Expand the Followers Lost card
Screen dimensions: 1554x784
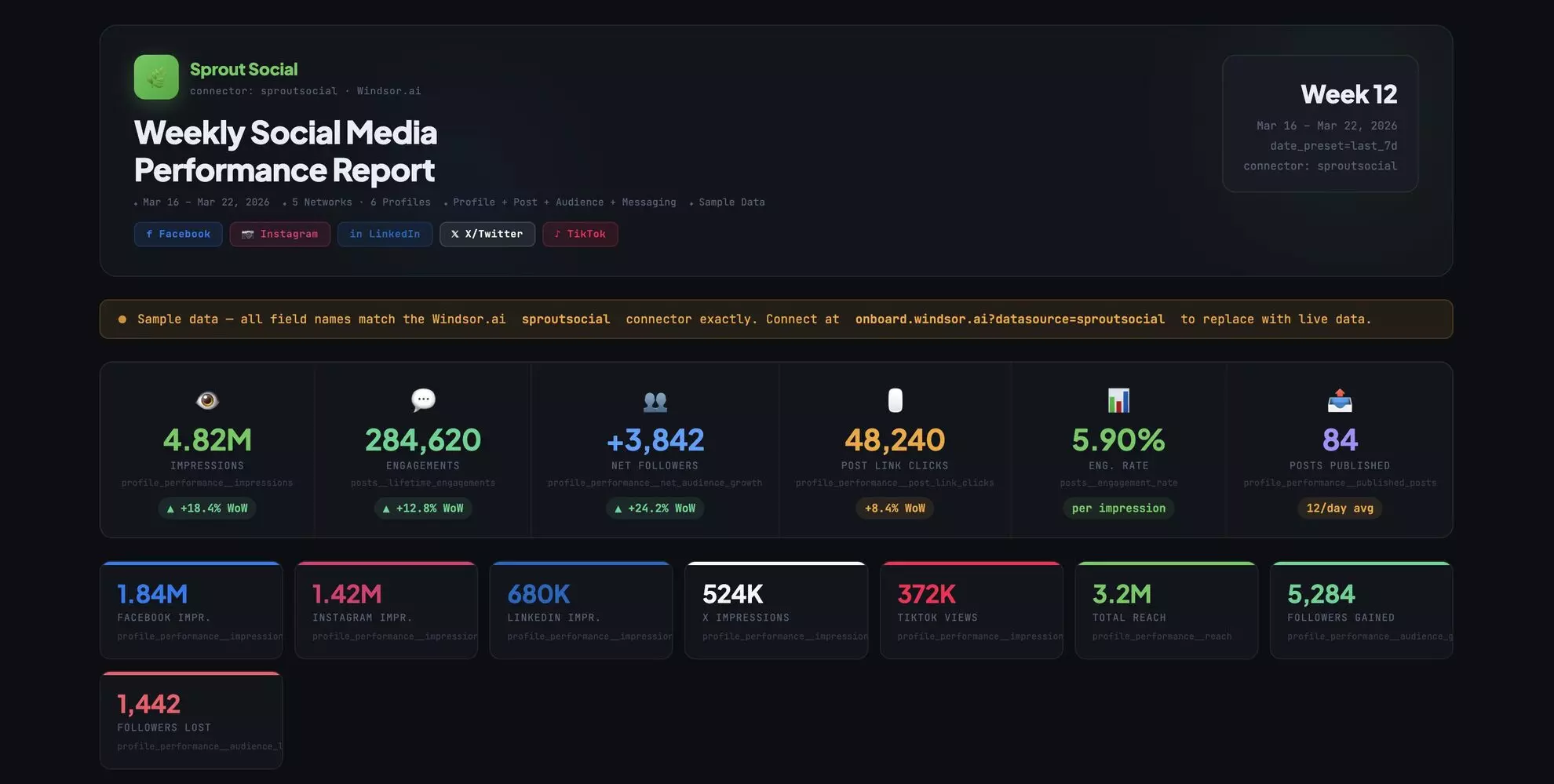click(x=191, y=718)
